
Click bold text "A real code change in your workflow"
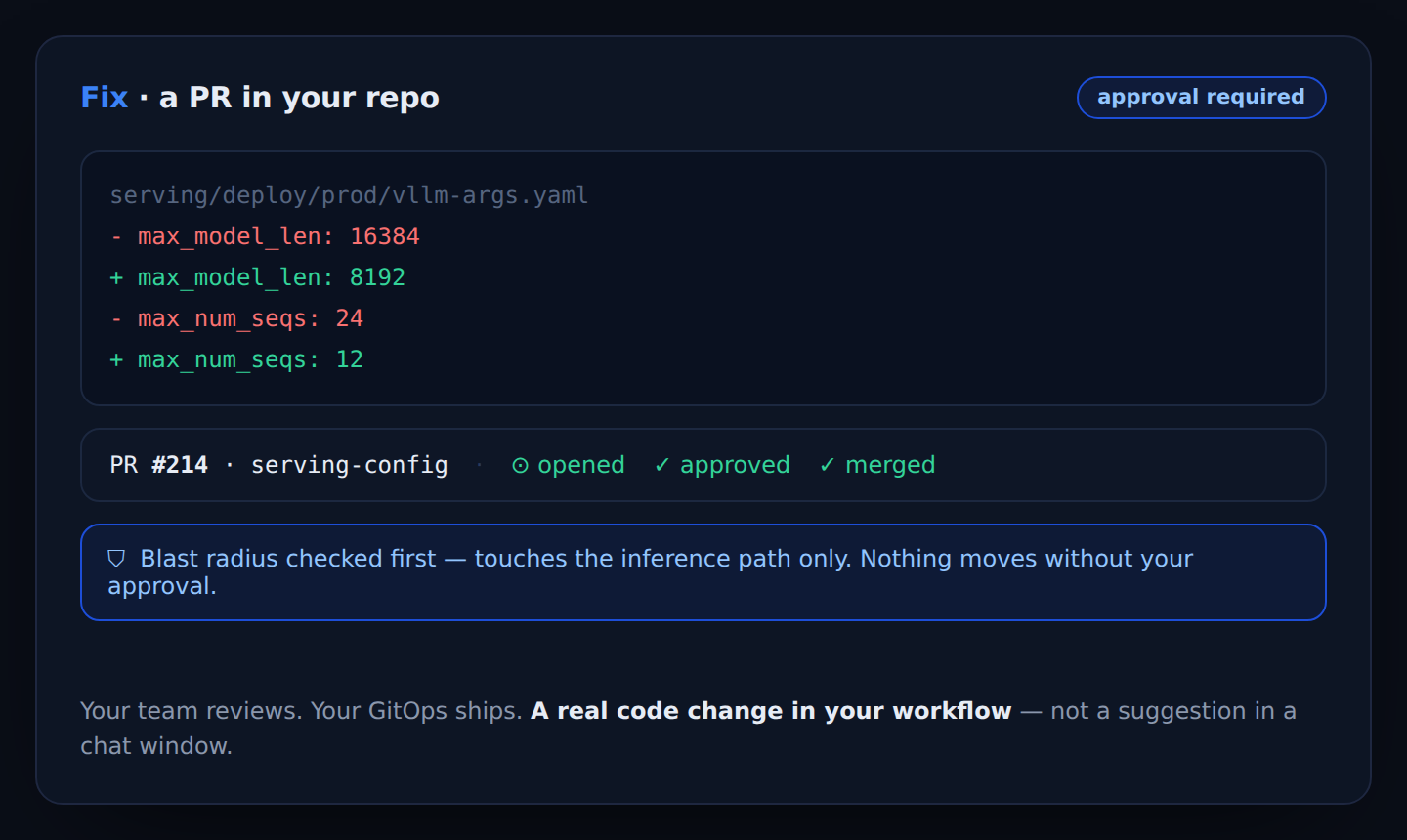[x=771, y=711]
